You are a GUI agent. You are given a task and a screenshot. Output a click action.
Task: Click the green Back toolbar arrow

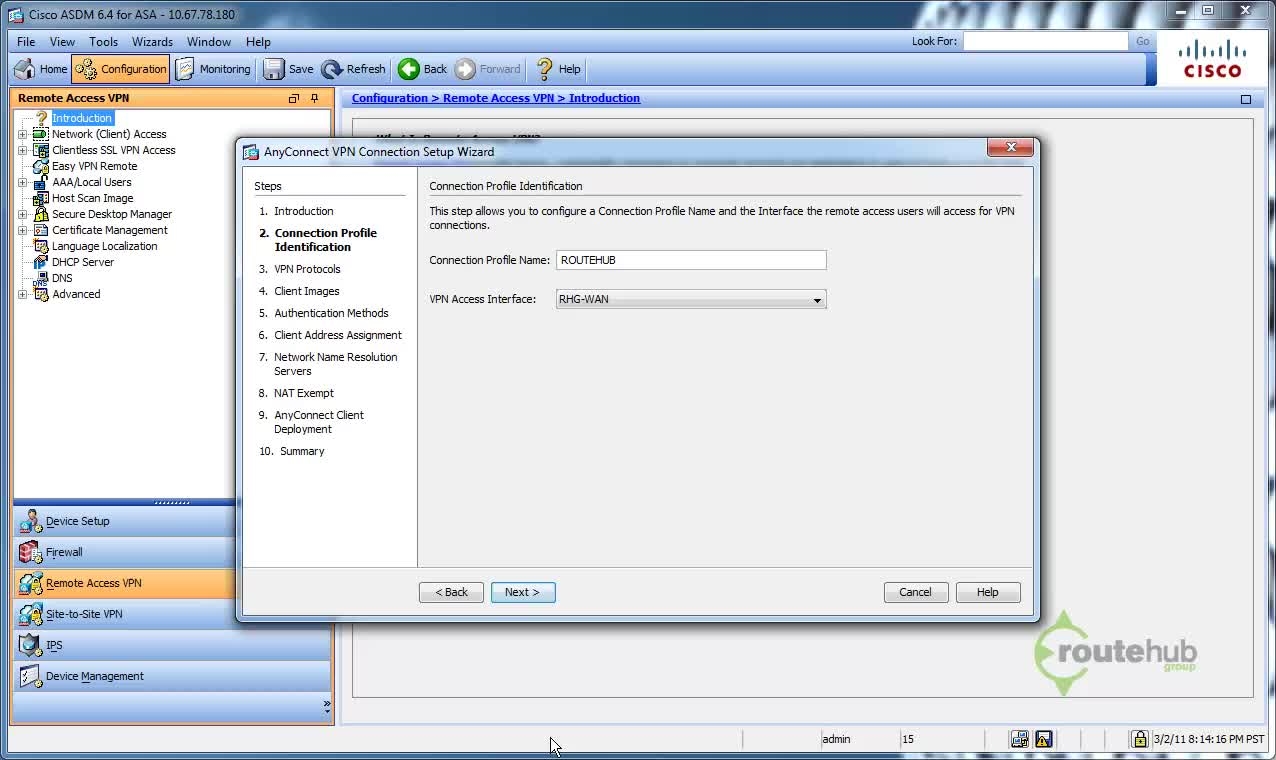(x=422, y=69)
